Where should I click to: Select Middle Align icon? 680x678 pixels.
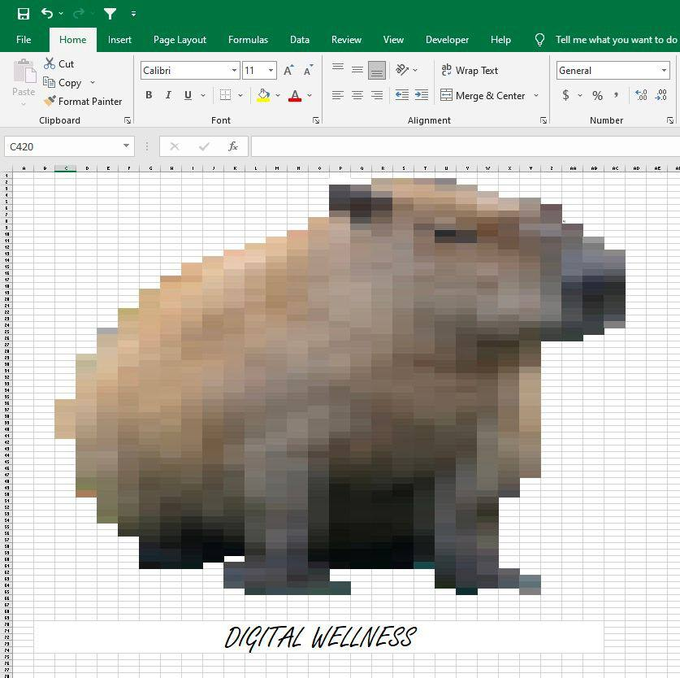coord(357,70)
